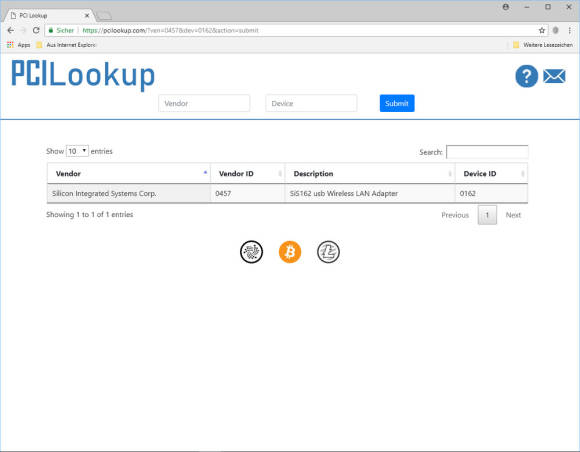The image size is (580, 452).
Task: Sort table by Device ID column
Action: (492, 173)
